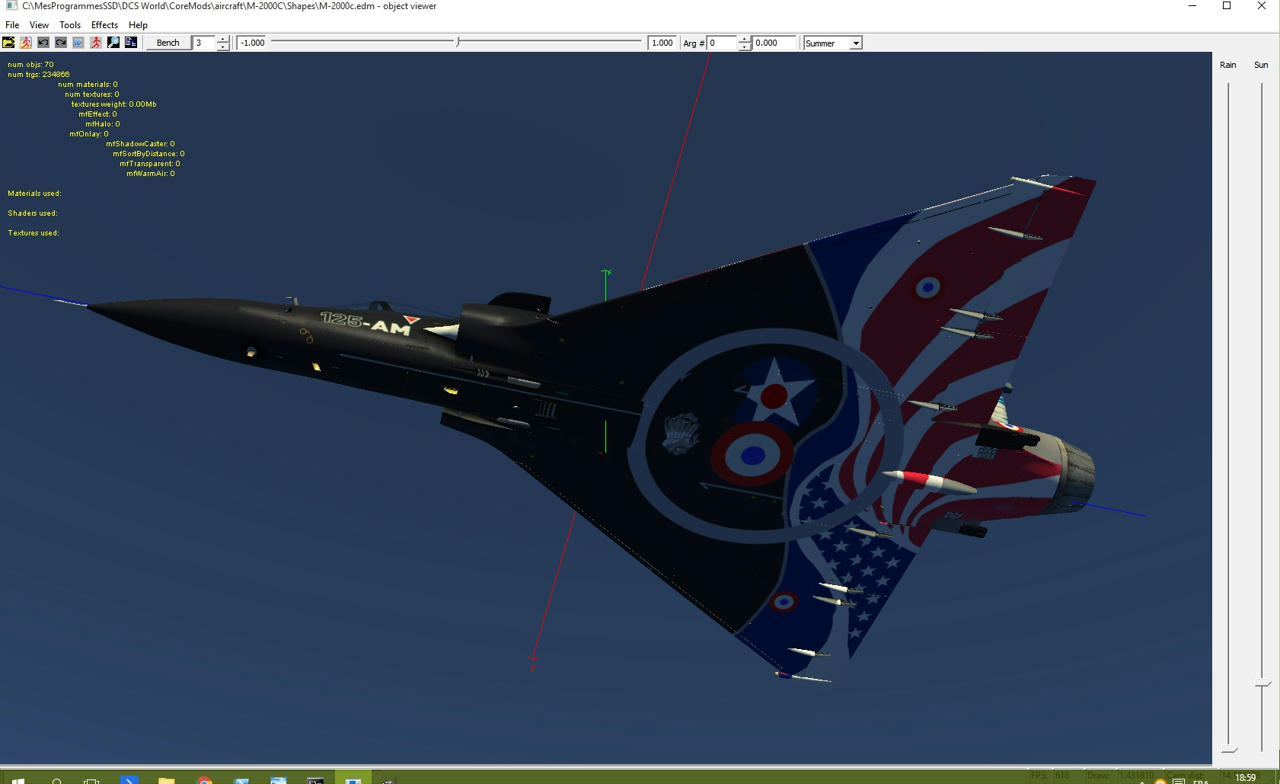Click the blue globe toolbar icon
1280x784 pixels.
[x=78, y=43]
